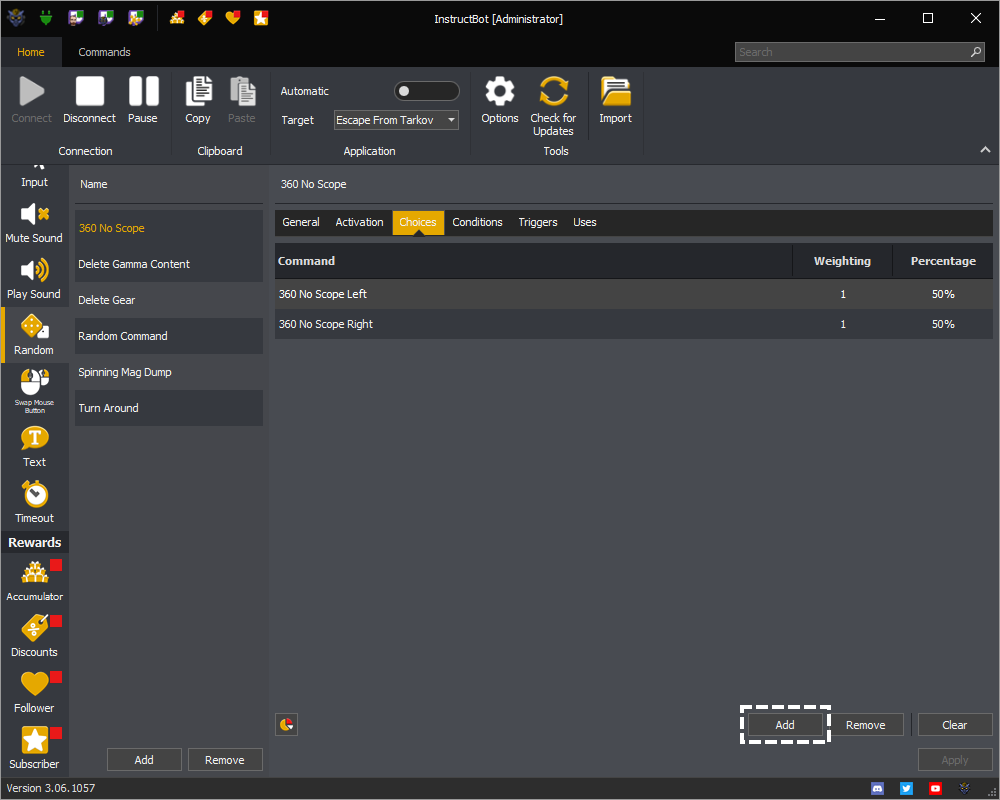The image size is (1000, 800).
Task: Click the InstructBot logo in title bar
Action: tap(16, 18)
